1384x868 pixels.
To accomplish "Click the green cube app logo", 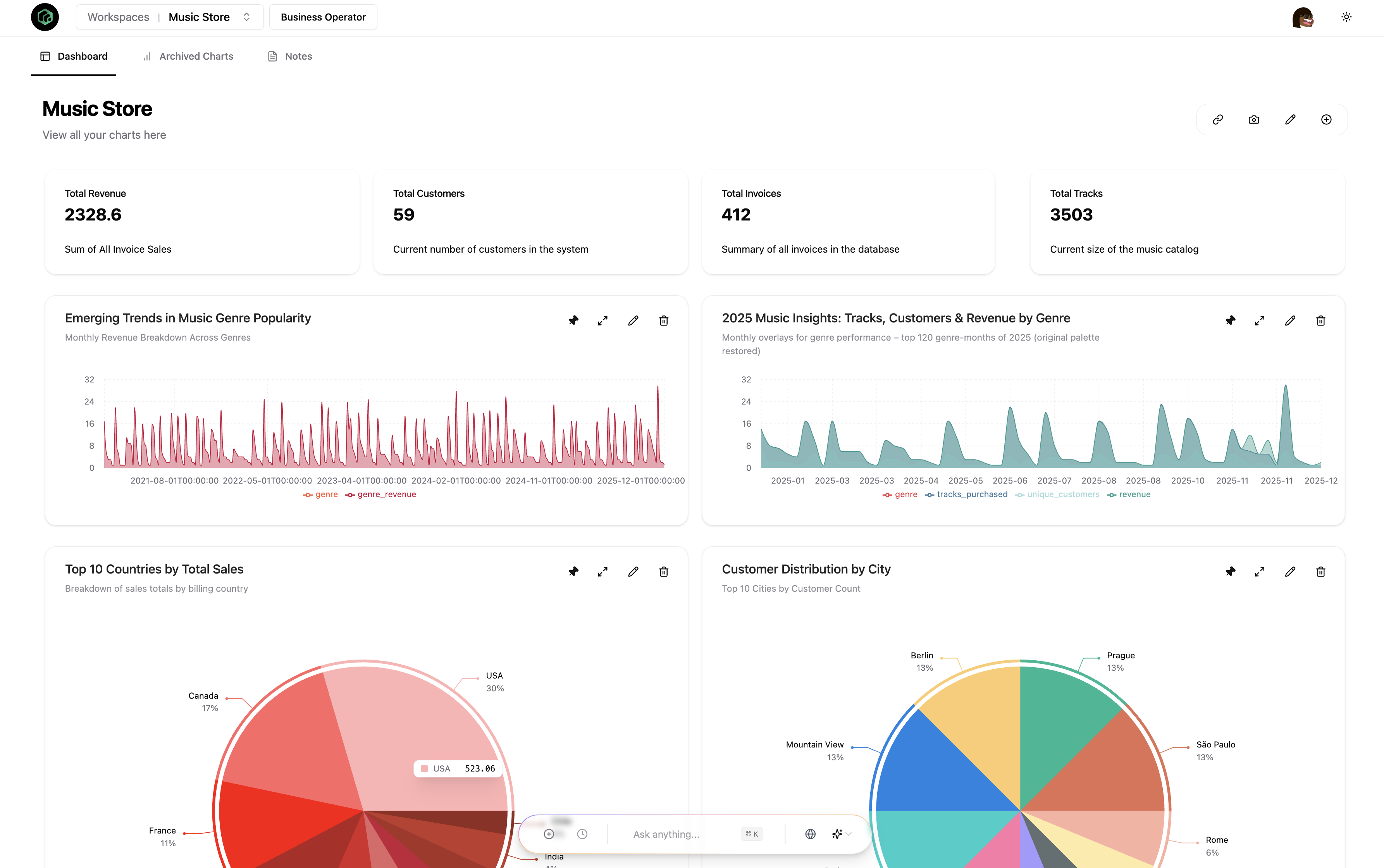I will [45, 17].
